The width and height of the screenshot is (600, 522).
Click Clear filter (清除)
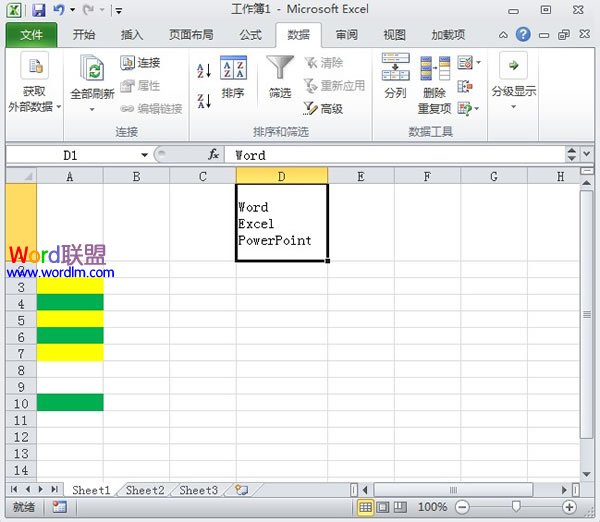click(x=324, y=62)
